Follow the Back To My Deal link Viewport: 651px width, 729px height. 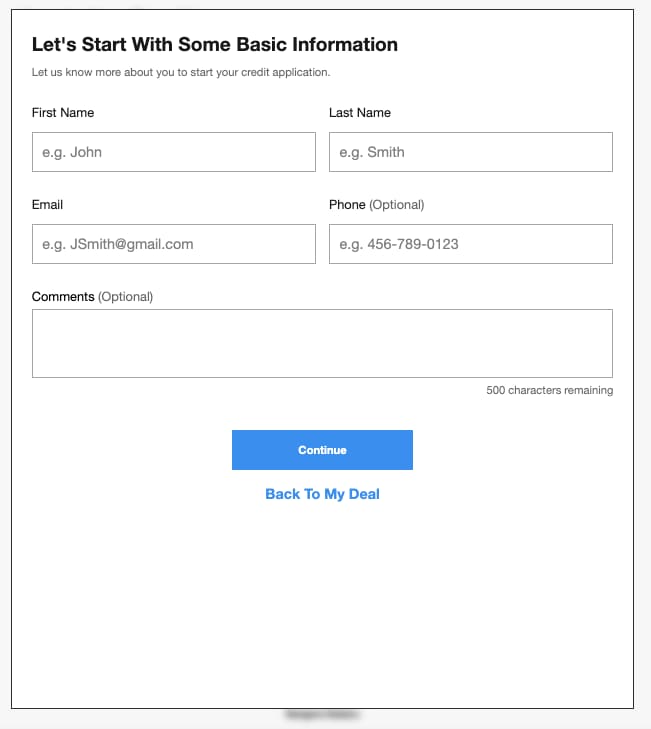click(322, 494)
